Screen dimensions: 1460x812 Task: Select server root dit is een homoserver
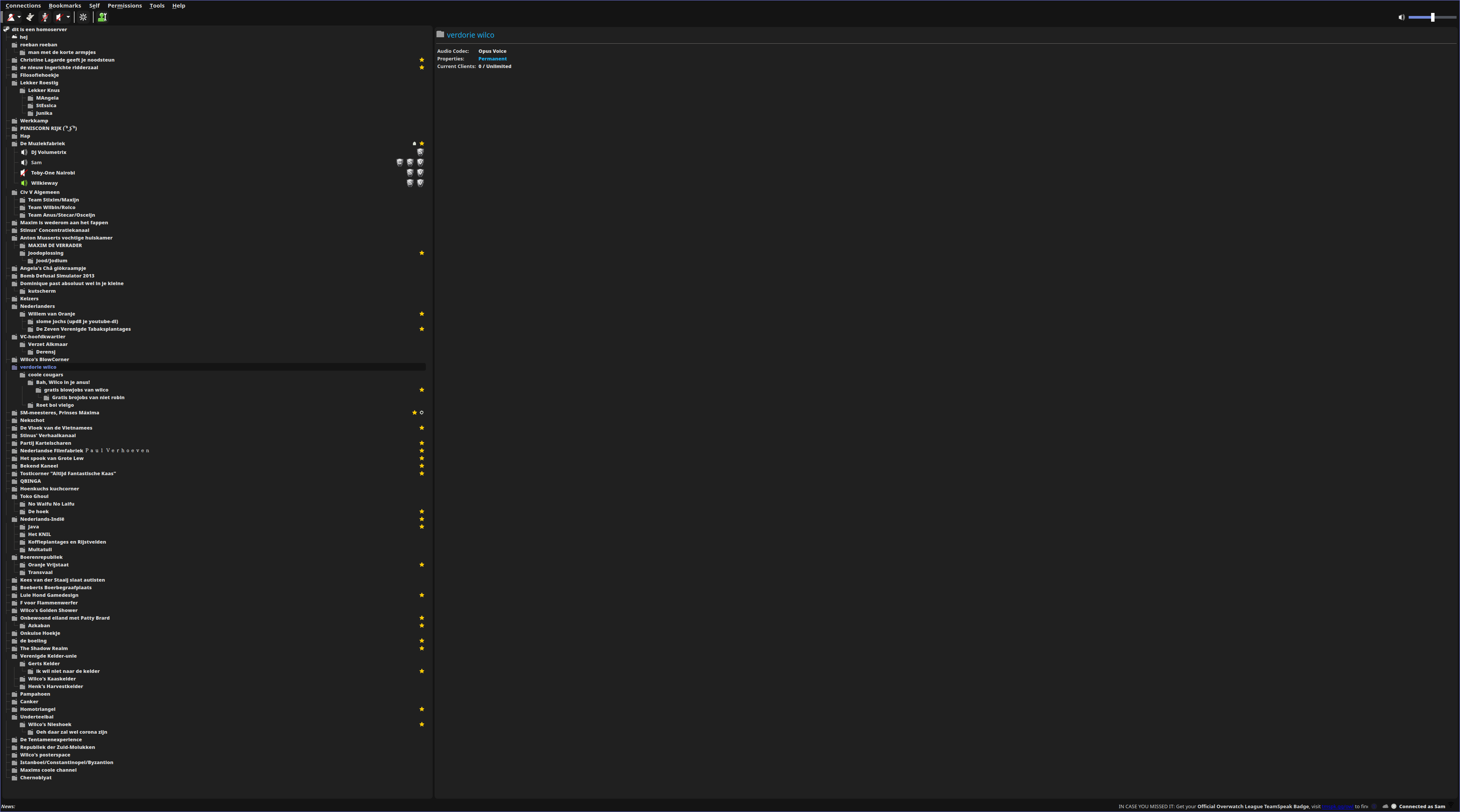tap(39, 30)
